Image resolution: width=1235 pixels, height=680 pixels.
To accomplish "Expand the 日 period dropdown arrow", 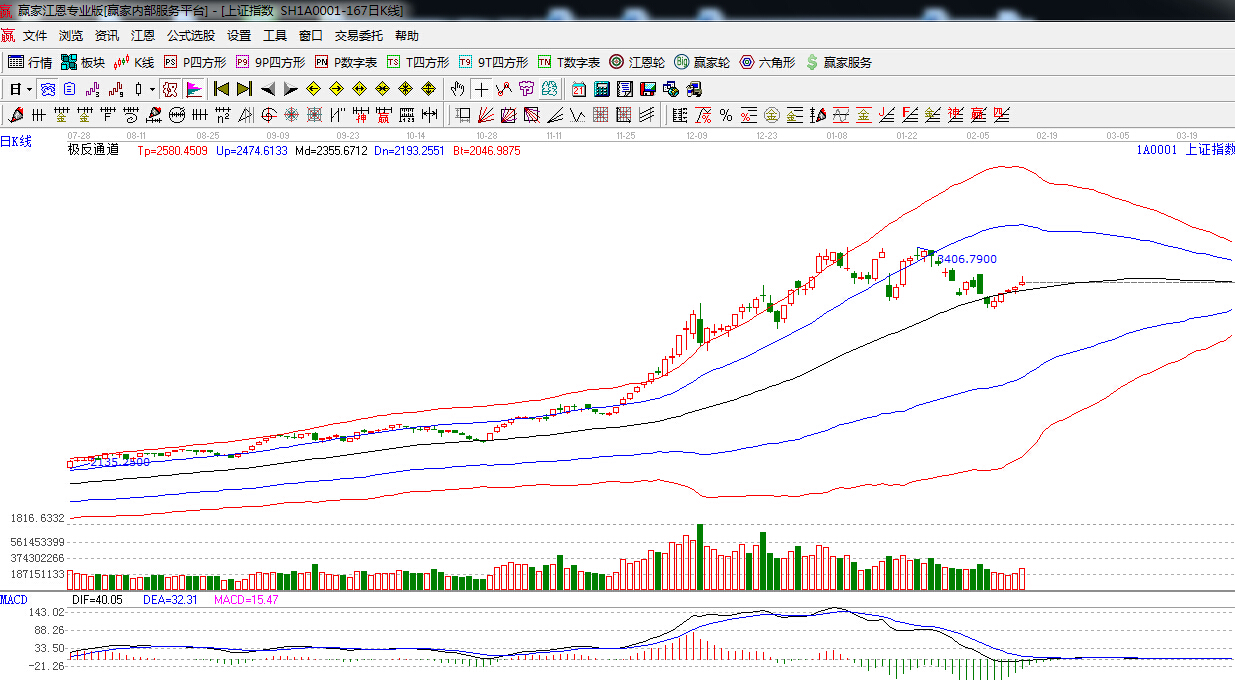I will tap(30, 89).
